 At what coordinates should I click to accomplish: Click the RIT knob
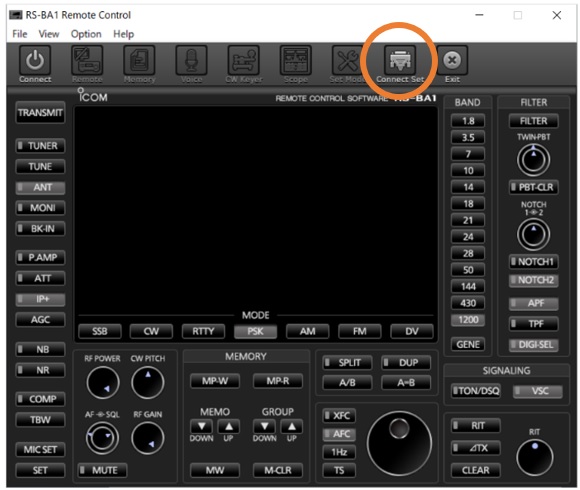(535, 457)
